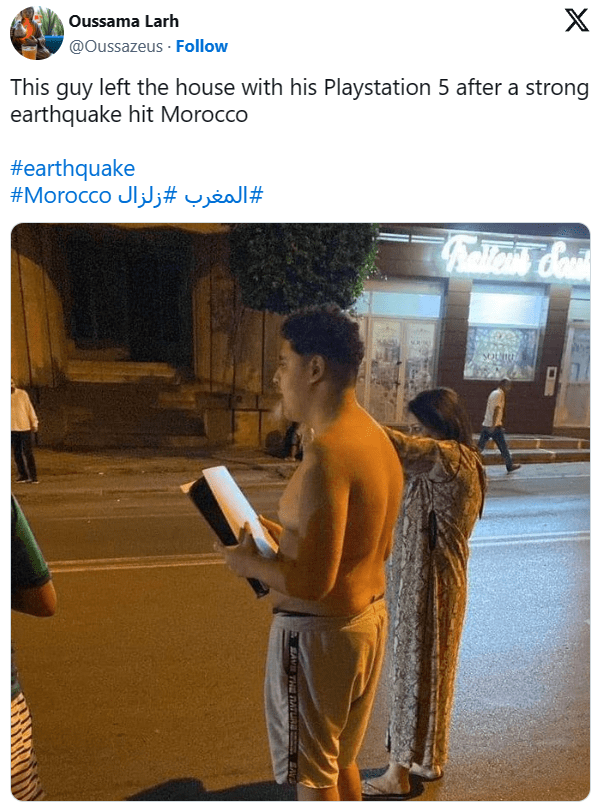This screenshot has width=605, height=812.
Task: Select the tweet text about Playstation 5
Action: tap(299, 101)
